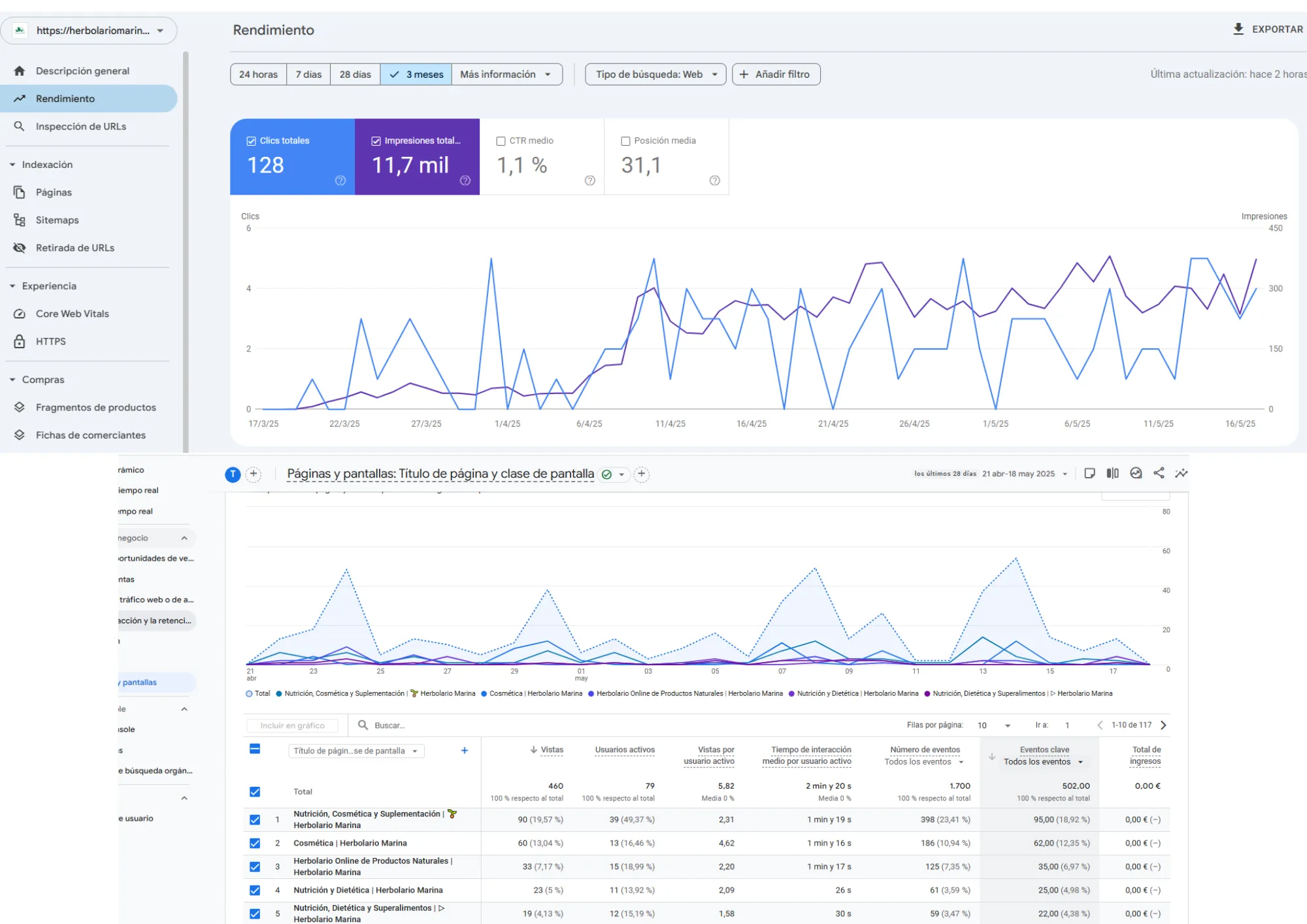Click the compare columns icon
Image resolution: width=1307 pixels, height=924 pixels.
[1112, 473]
